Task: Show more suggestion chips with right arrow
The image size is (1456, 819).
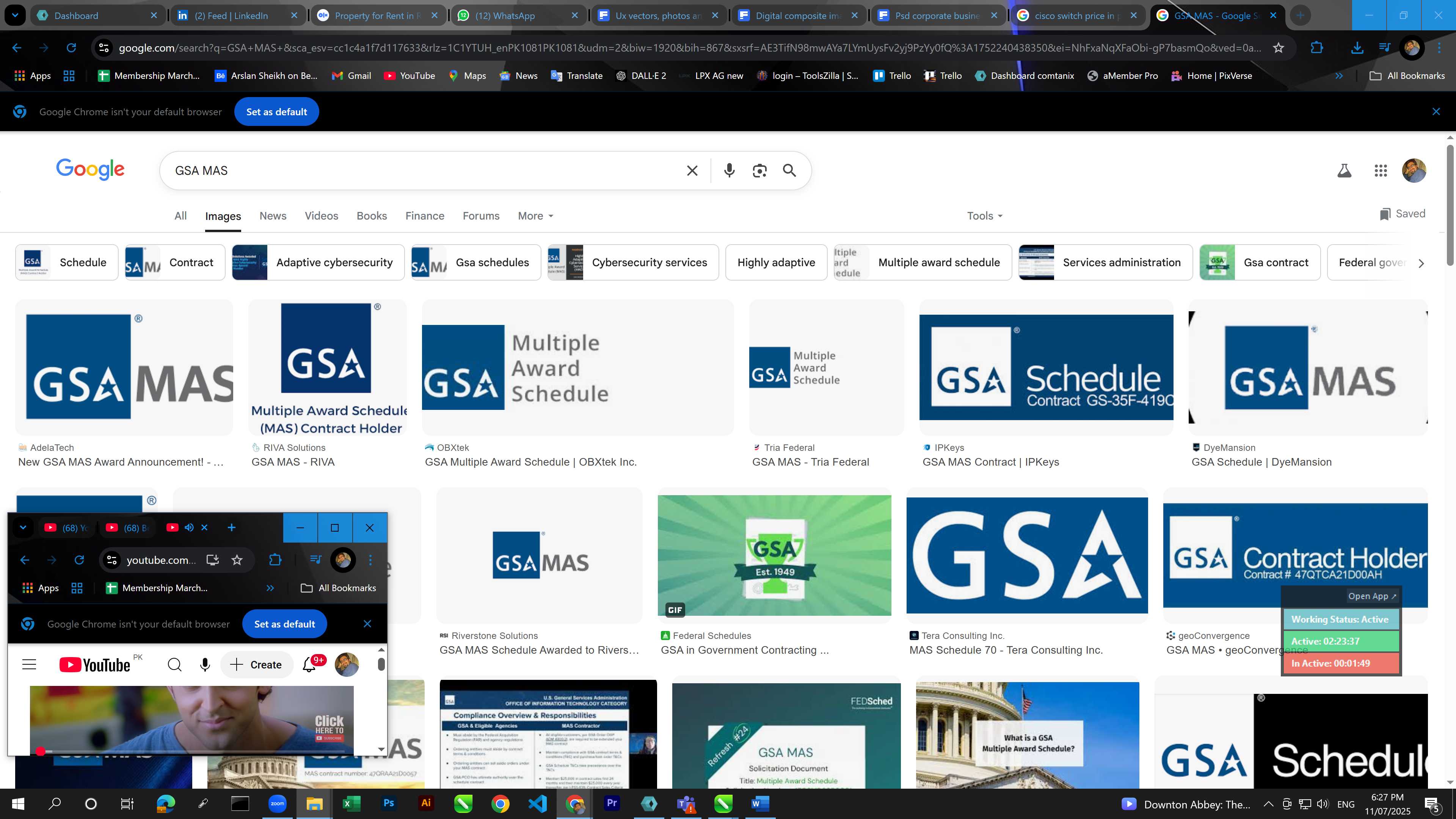Action: point(1421,264)
